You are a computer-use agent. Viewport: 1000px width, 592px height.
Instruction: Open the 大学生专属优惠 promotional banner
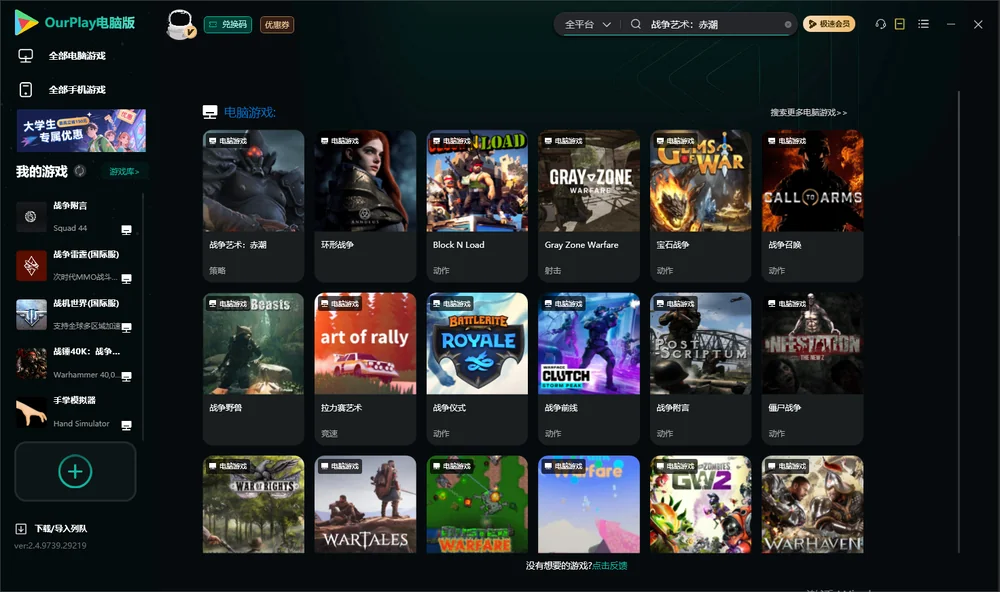[81, 130]
